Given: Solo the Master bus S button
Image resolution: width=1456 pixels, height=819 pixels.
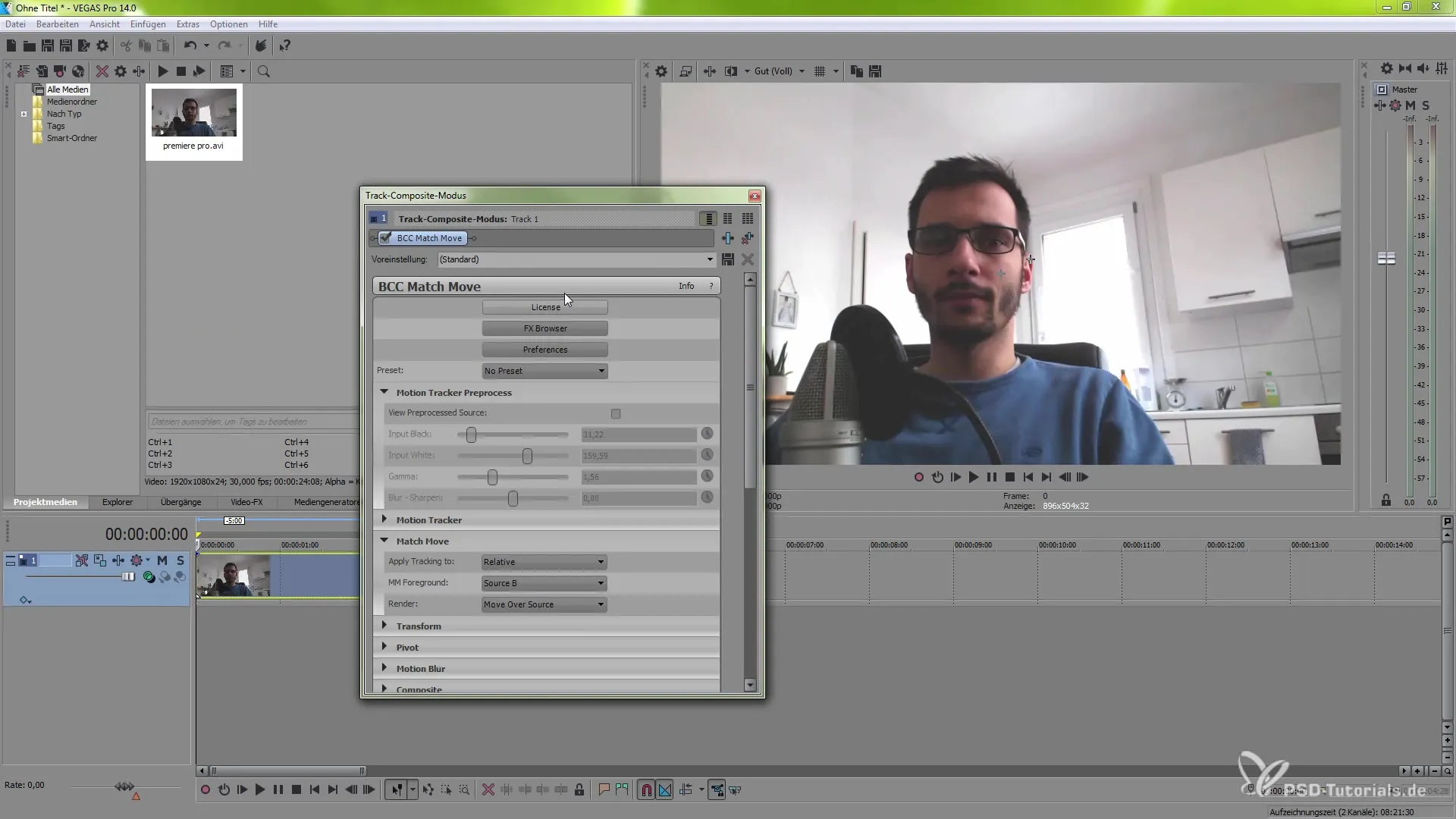Looking at the screenshot, I should pyautogui.click(x=1426, y=105).
